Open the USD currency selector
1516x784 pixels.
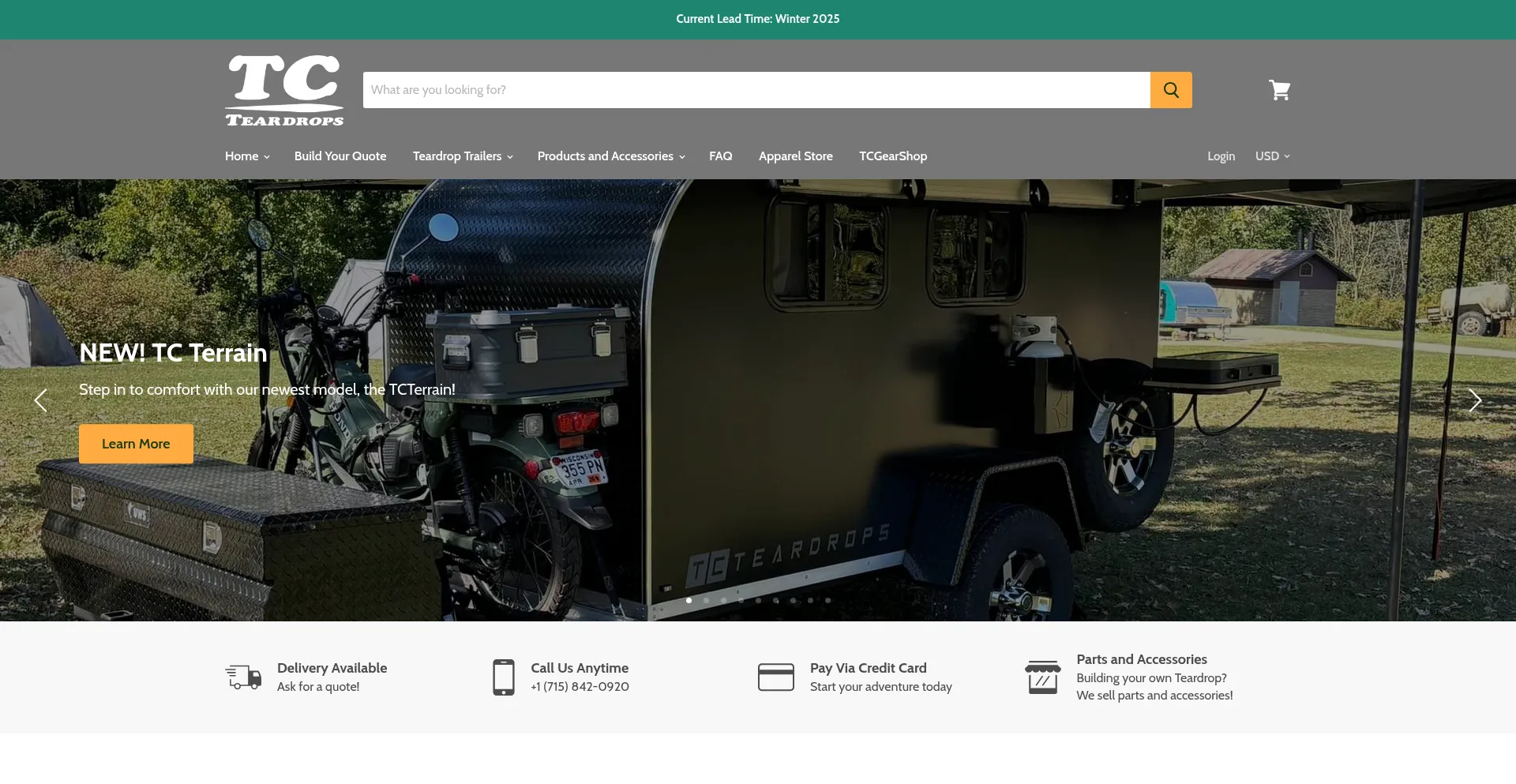pos(1272,156)
